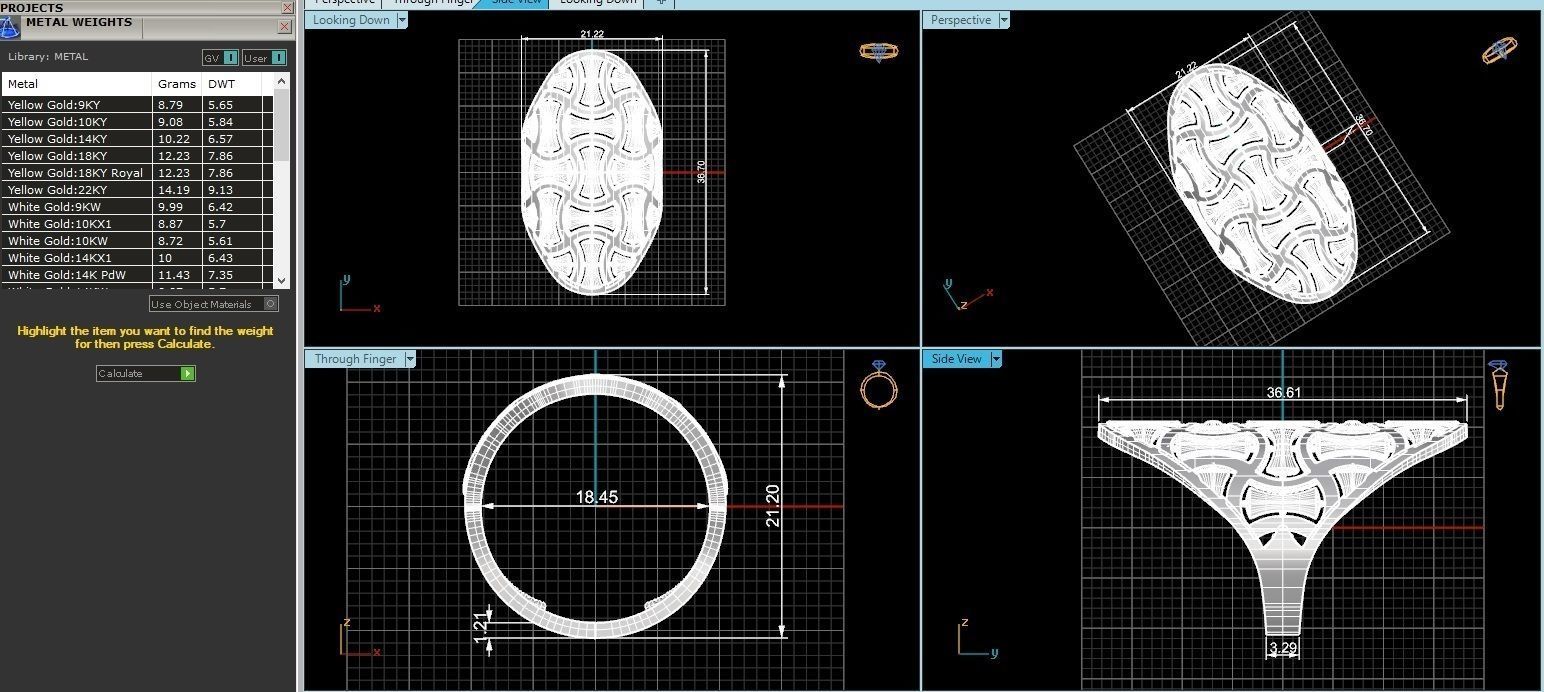
Task: Select the Yellow Gold:18KY row
Action: tap(138, 156)
